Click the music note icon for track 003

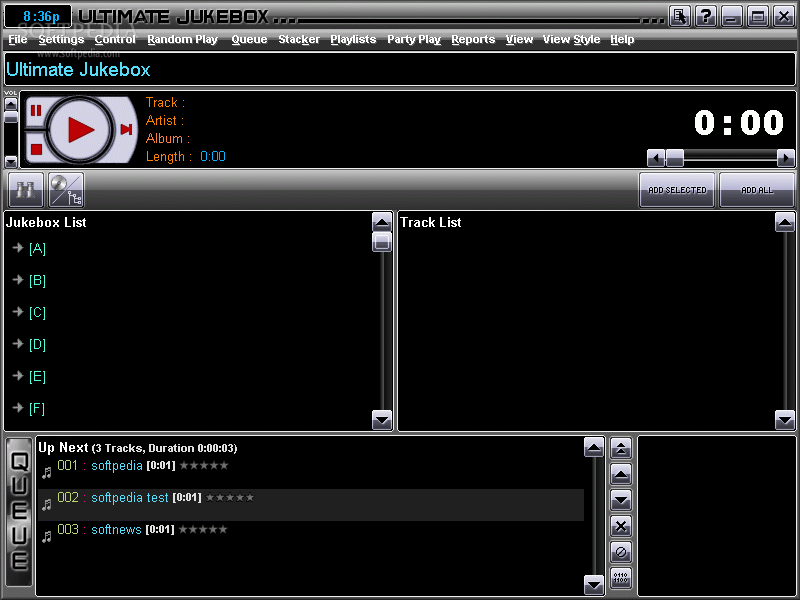point(46,537)
